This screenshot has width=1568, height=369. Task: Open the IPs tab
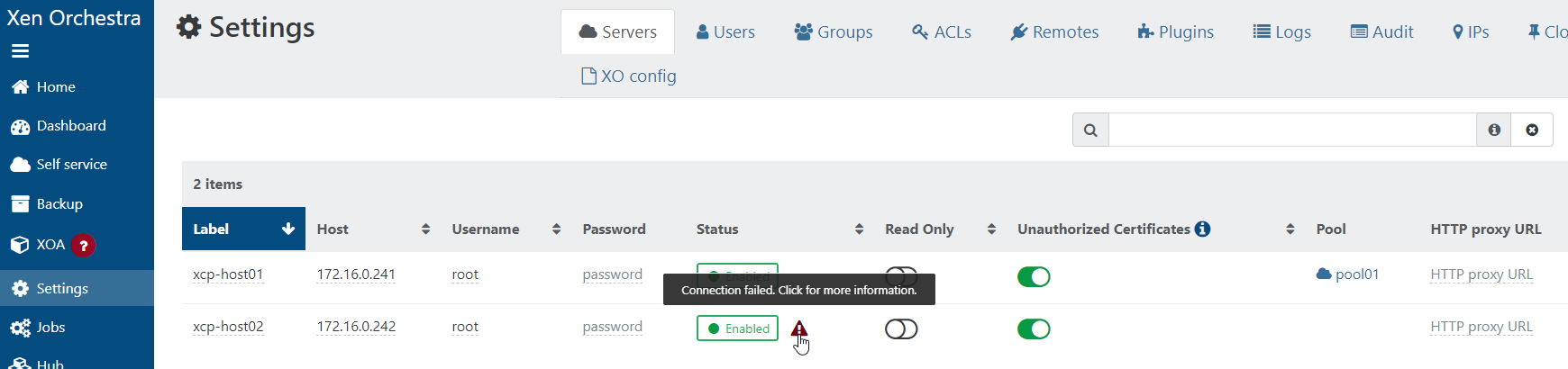click(1471, 32)
